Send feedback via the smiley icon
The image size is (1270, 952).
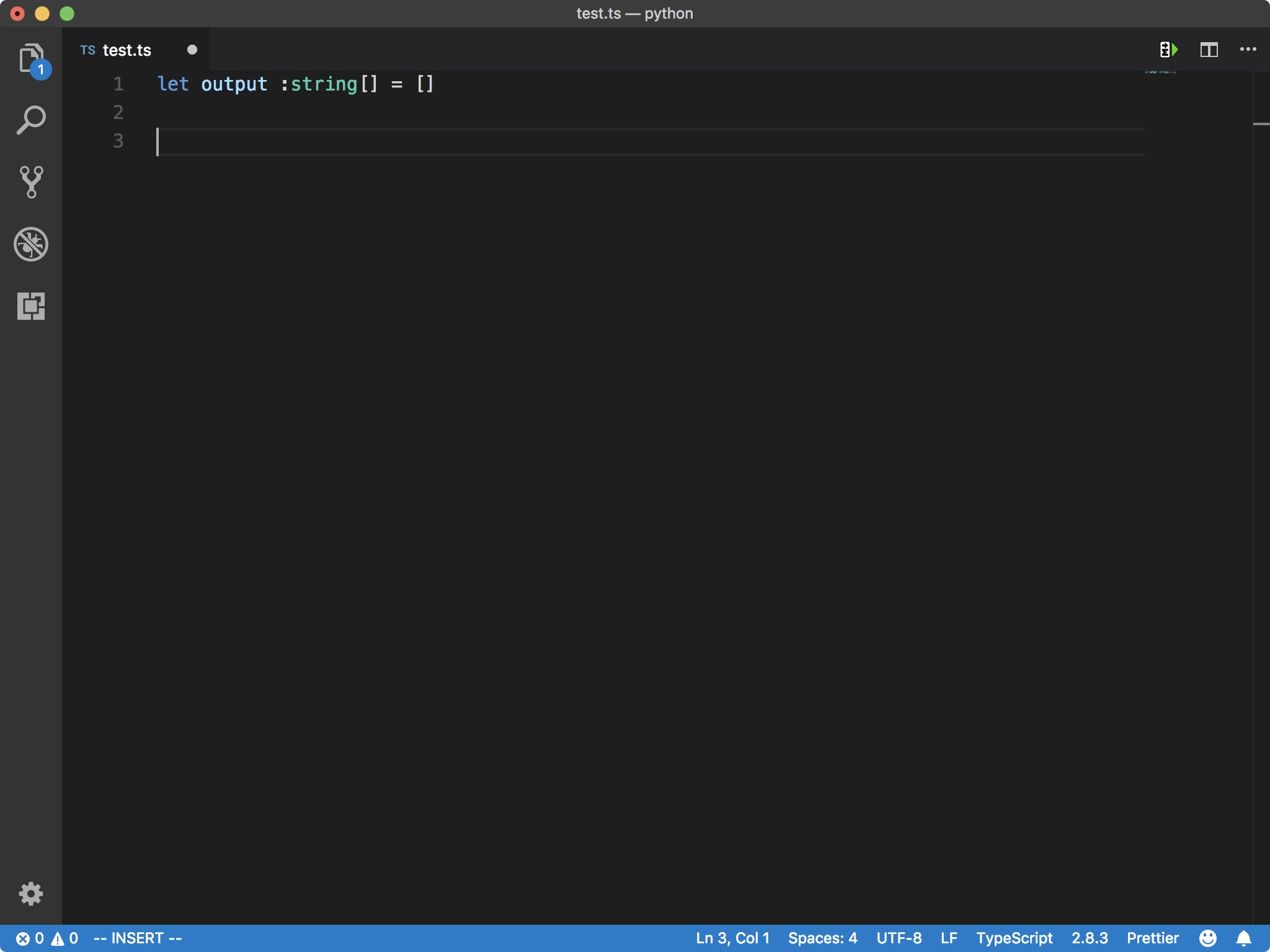coord(1208,938)
